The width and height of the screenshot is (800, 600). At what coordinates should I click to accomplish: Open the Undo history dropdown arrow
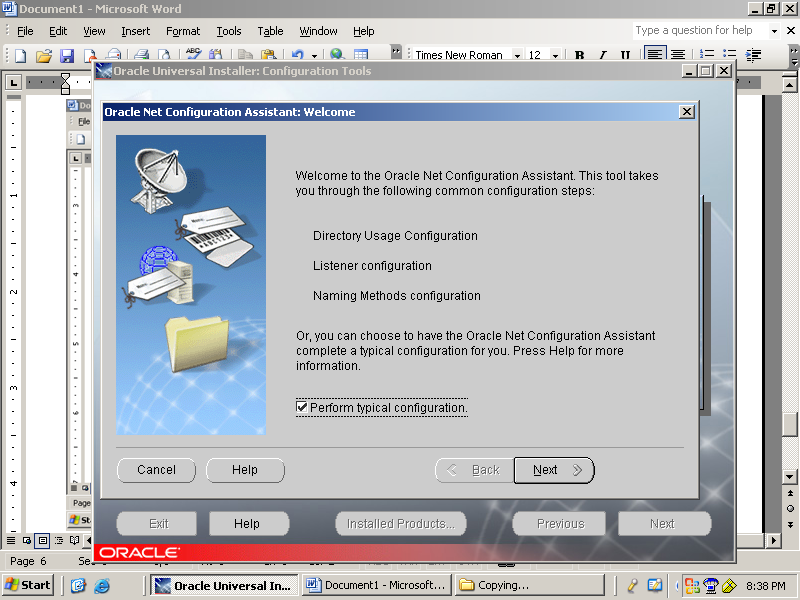coord(314,55)
